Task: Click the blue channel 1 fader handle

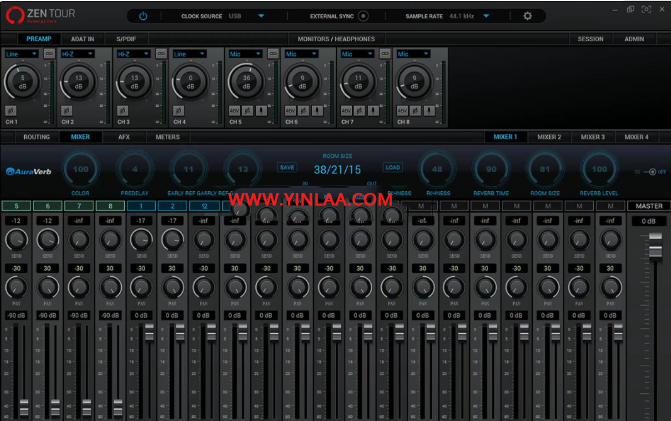Action: pos(149,332)
